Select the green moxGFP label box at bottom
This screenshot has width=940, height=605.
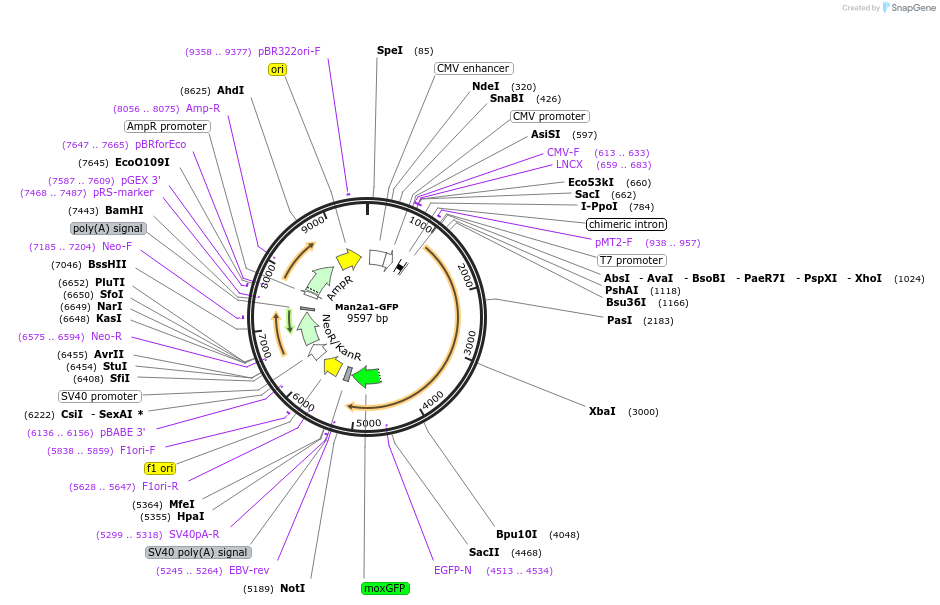coord(385,588)
